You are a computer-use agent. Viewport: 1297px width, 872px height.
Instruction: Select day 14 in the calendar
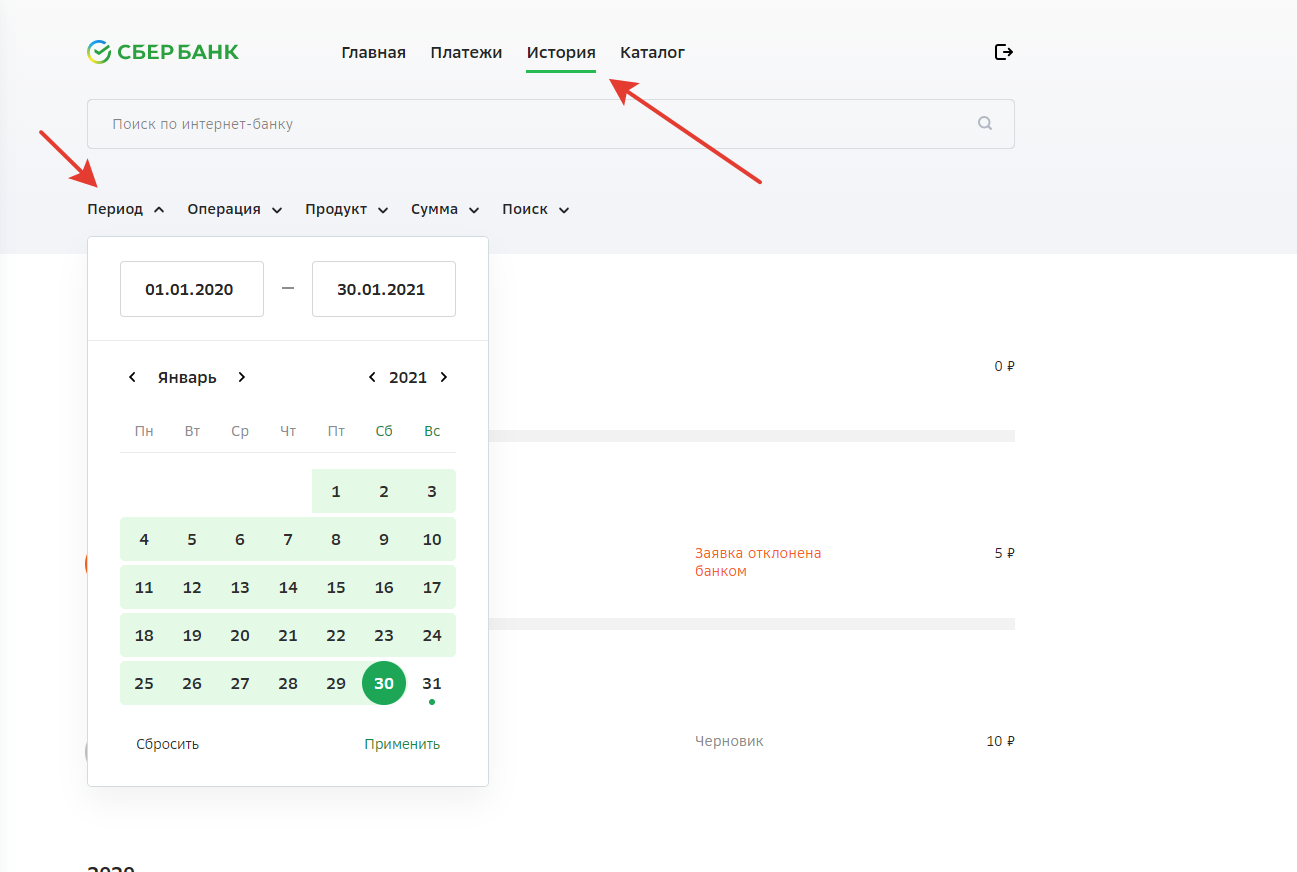[x=288, y=587]
